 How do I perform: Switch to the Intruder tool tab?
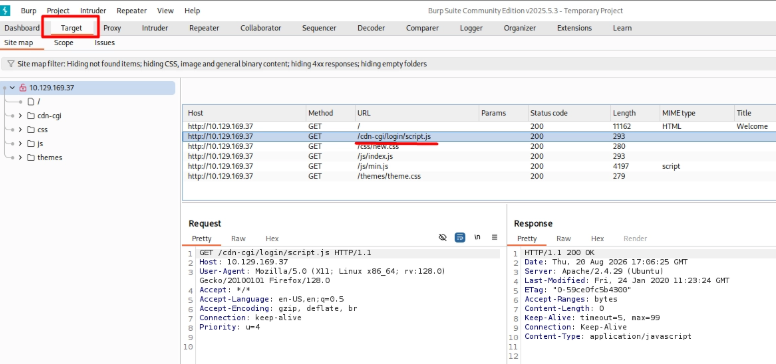155,28
